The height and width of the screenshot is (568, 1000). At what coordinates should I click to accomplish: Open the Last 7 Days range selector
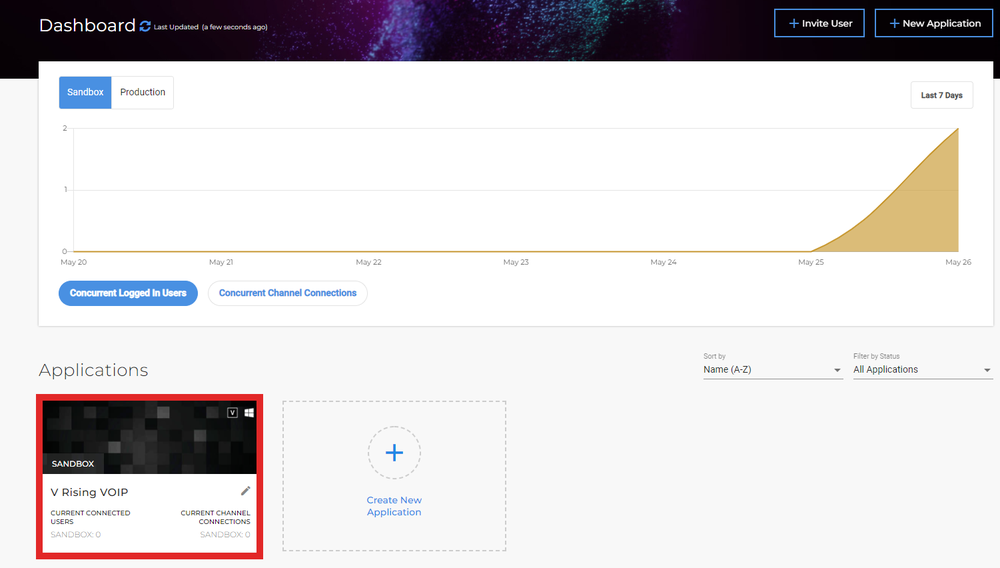(x=941, y=95)
